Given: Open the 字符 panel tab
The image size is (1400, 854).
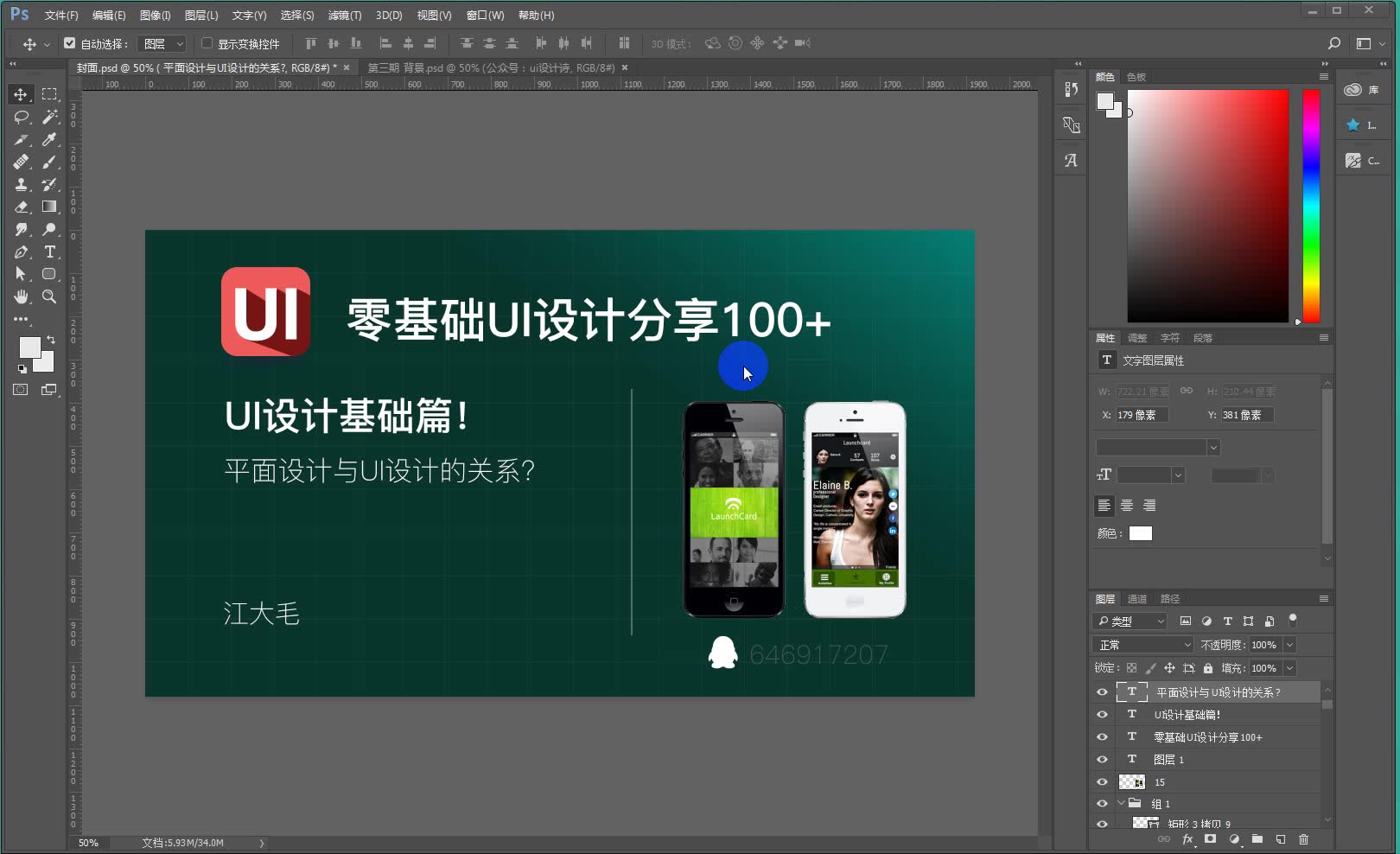Looking at the screenshot, I should pos(1170,338).
